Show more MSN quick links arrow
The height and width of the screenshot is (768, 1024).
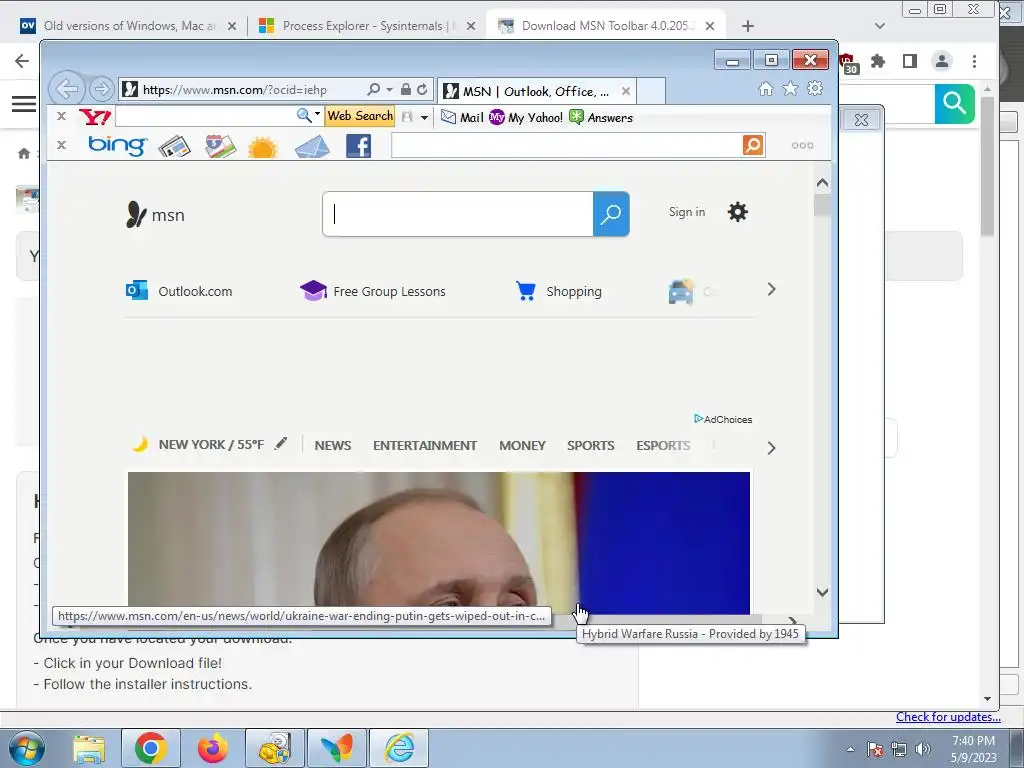(x=771, y=289)
